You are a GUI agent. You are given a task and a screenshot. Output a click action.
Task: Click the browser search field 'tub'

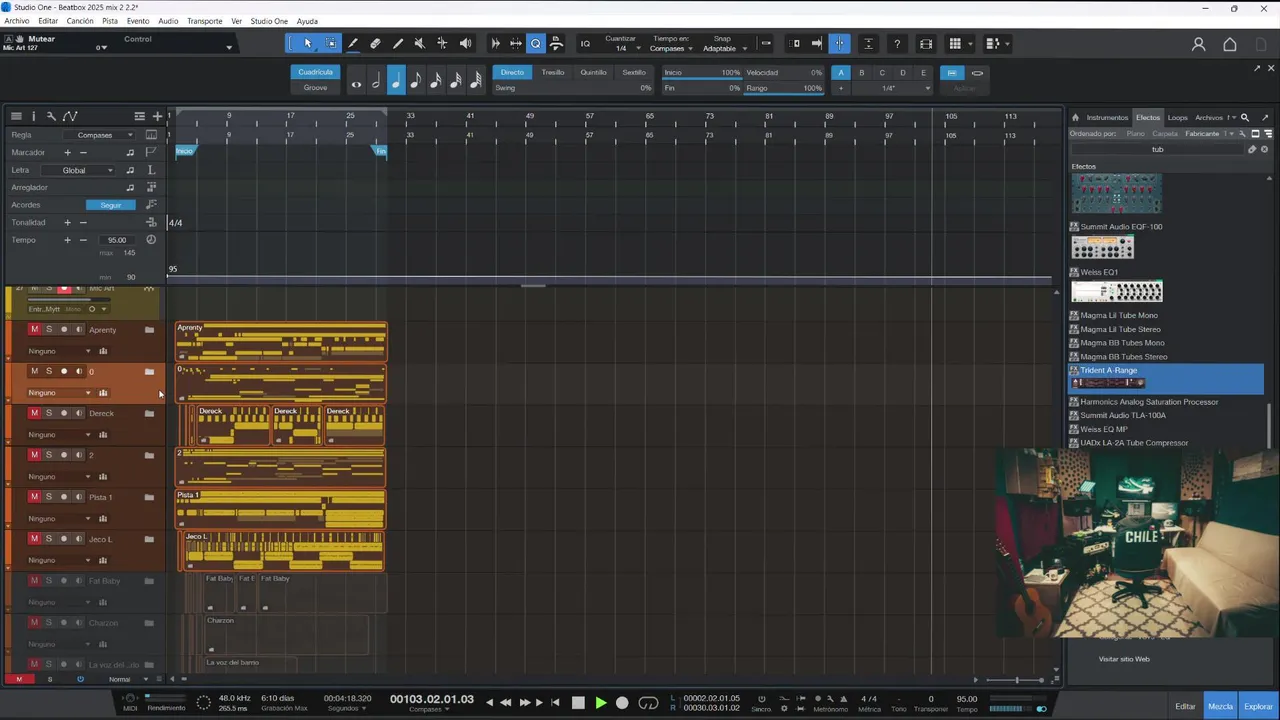tap(1157, 149)
